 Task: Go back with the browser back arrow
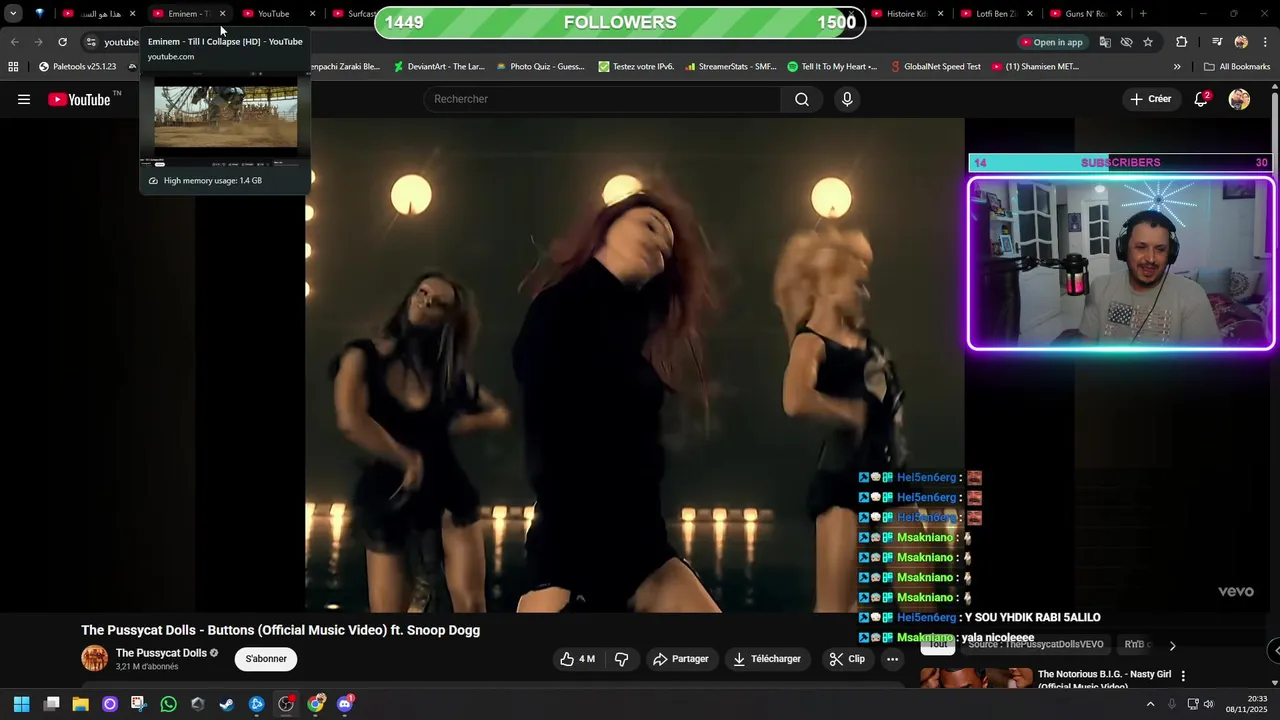point(14,42)
